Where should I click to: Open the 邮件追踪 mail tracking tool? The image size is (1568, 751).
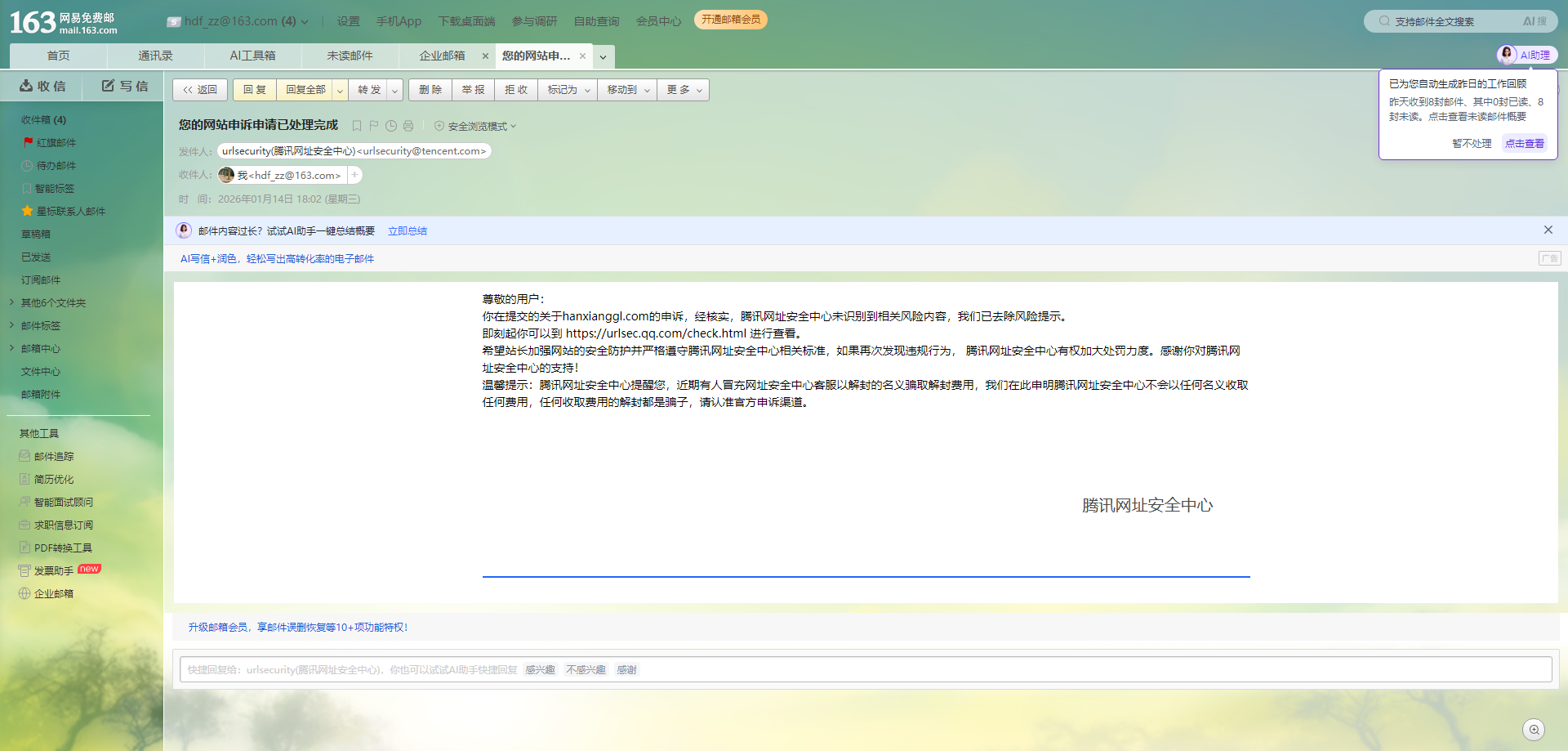pos(53,456)
